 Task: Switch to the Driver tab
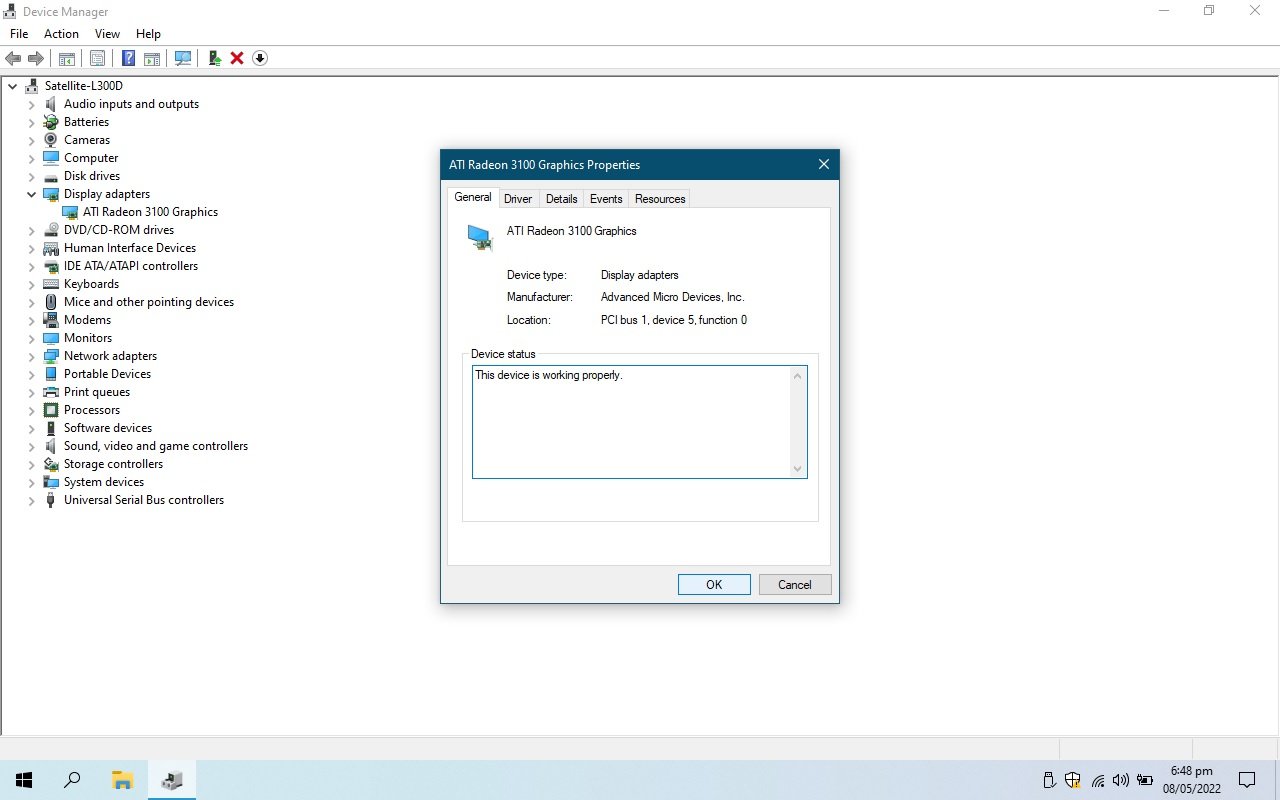517,199
